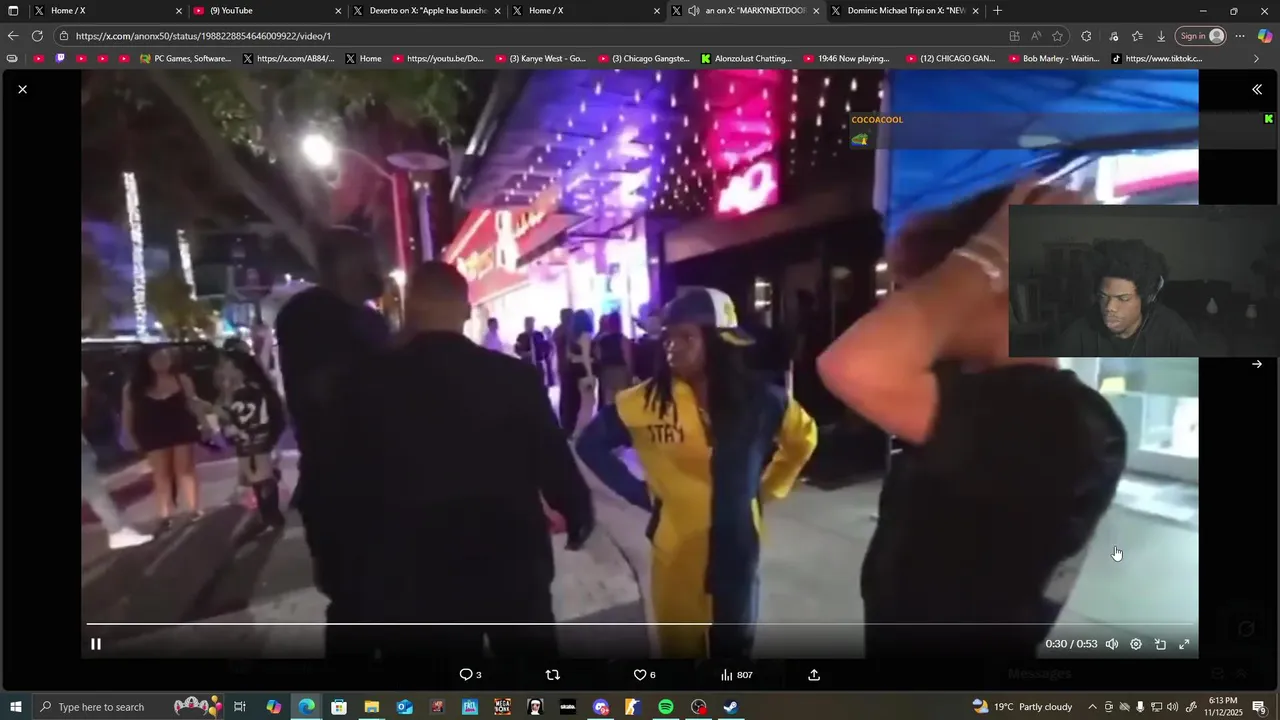Mute the video volume icon
1280x720 pixels.
(x=1112, y=644)
